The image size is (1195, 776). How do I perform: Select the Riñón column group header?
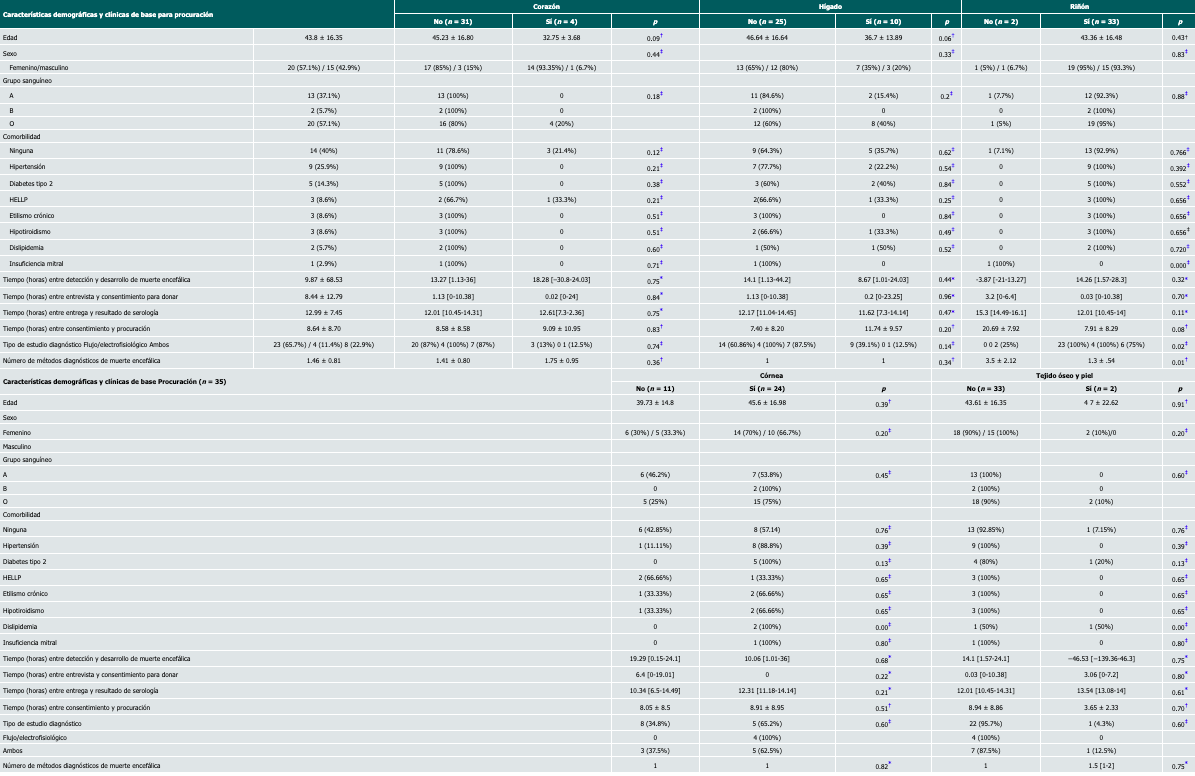pyautogui.click(x=1077, y=6)
